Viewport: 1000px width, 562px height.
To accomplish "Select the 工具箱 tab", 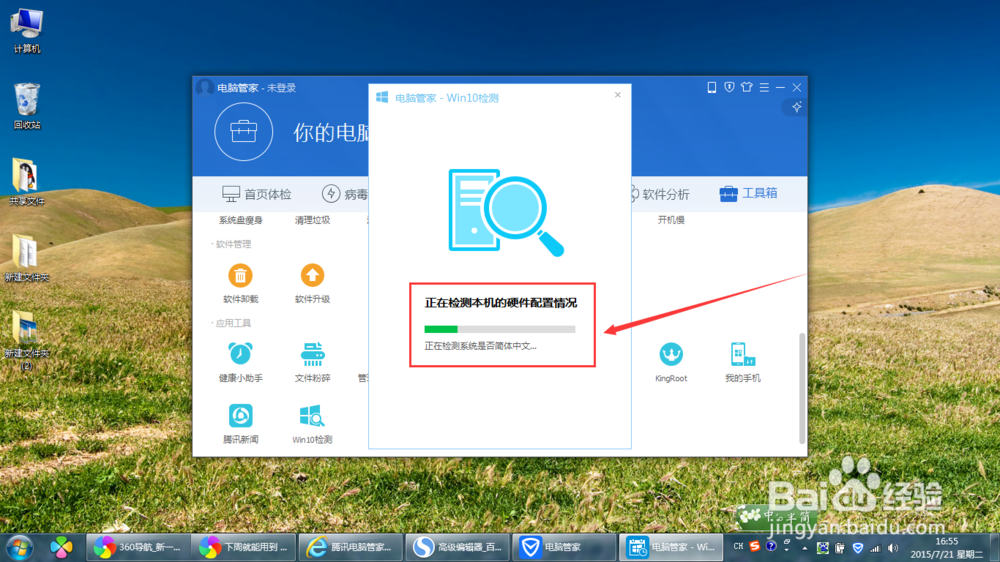I will click(748, 193).
